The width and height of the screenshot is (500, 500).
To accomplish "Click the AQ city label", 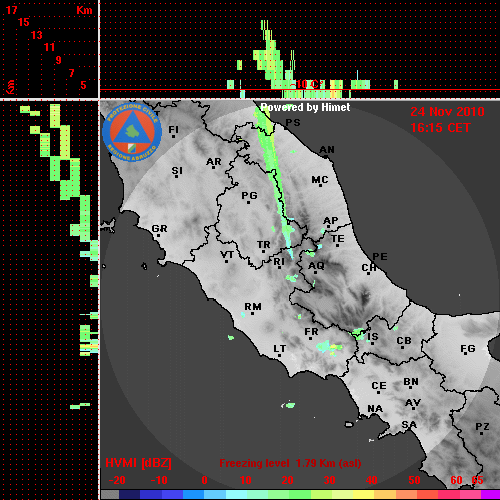I will tap(316, 266).
